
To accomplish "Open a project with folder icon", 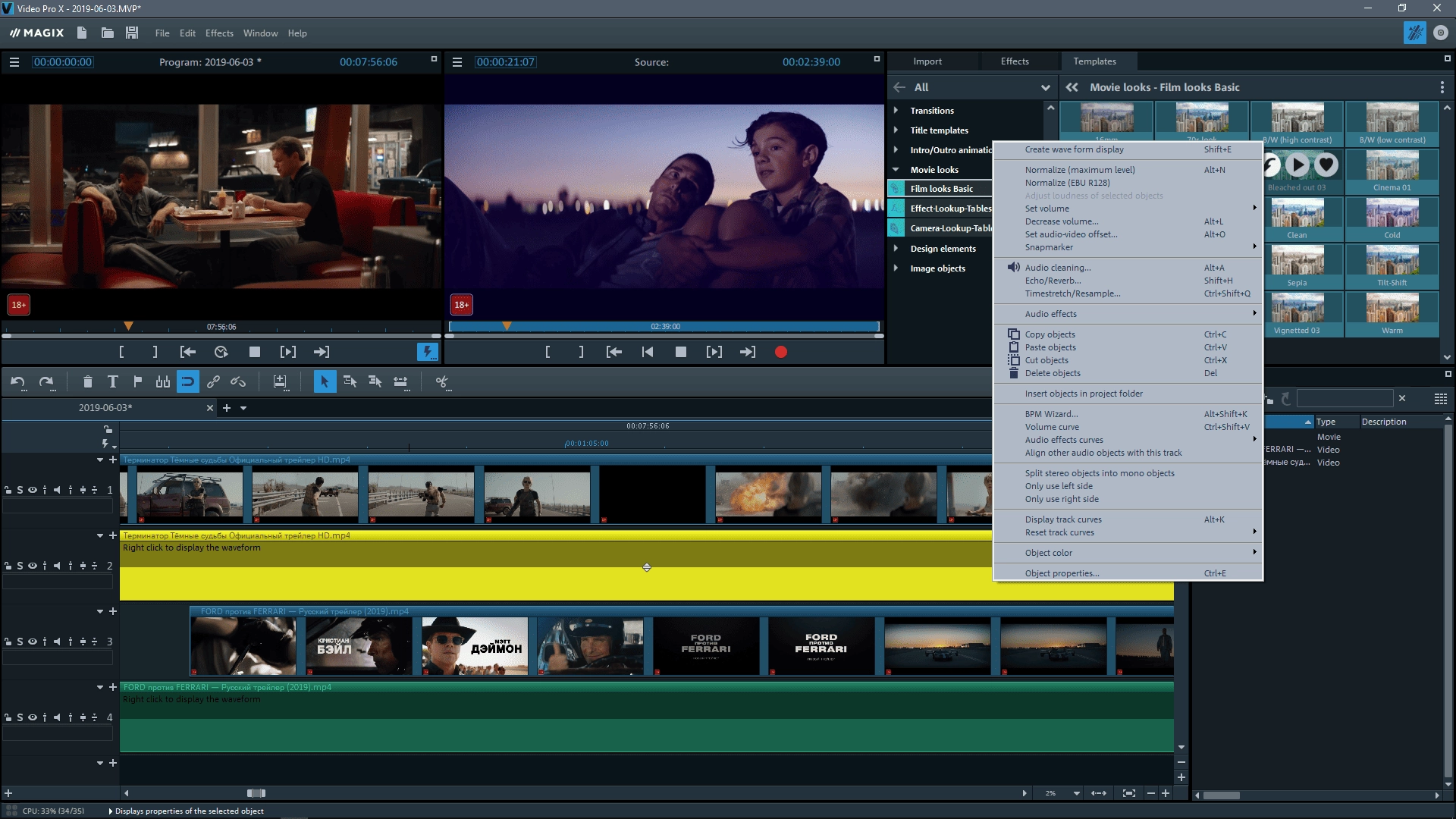I will click(x=107, y=33).
